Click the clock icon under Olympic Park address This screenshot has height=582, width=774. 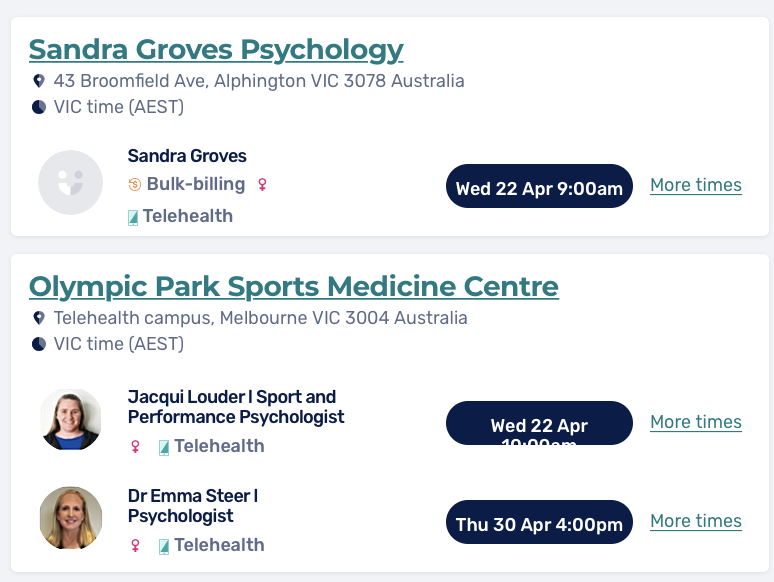tap(39, 344)
